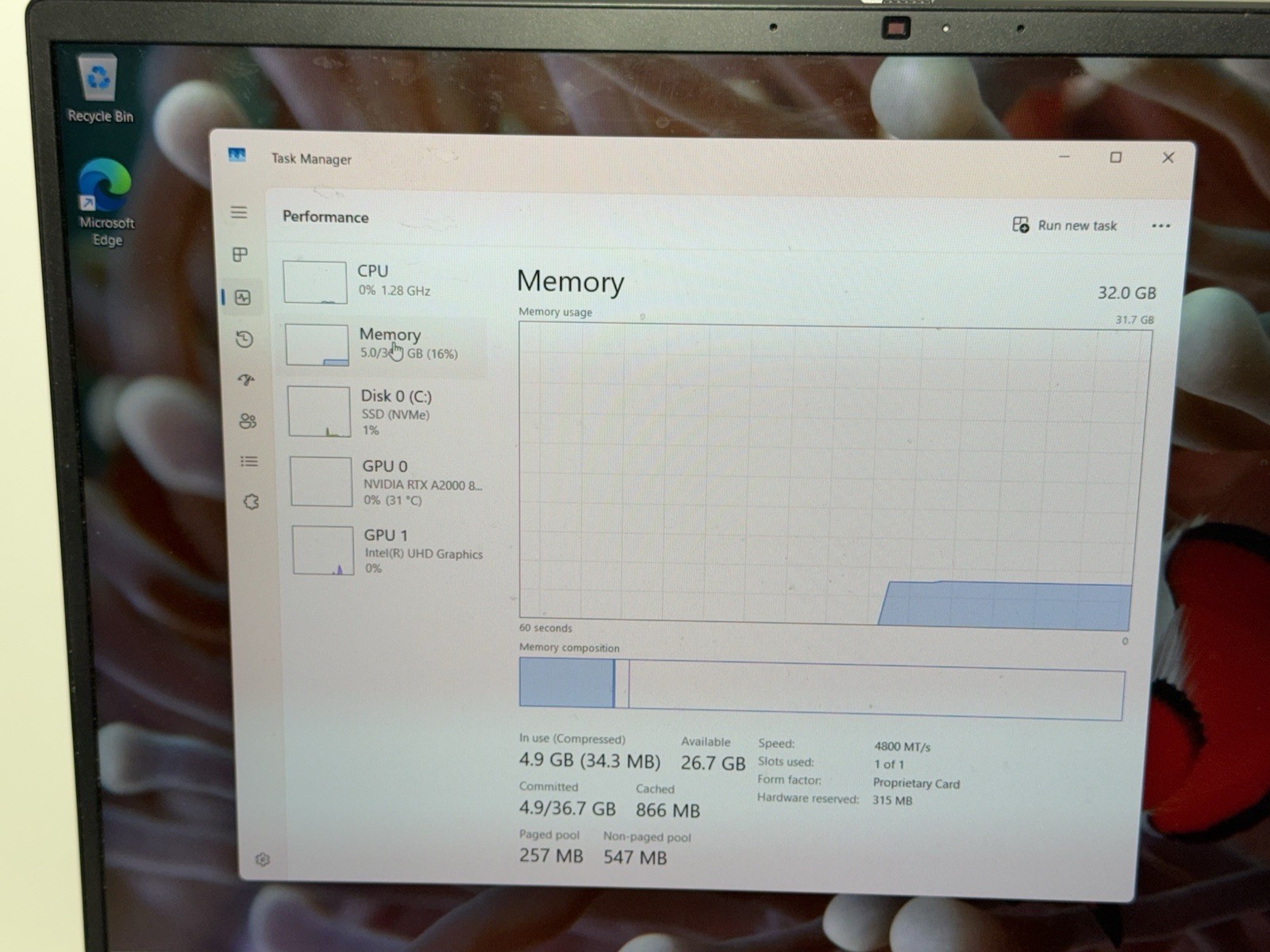Viewport: 1270px width, 952px height.
Task: Close the Task Manager window
Action: (x=1168, y=157)
